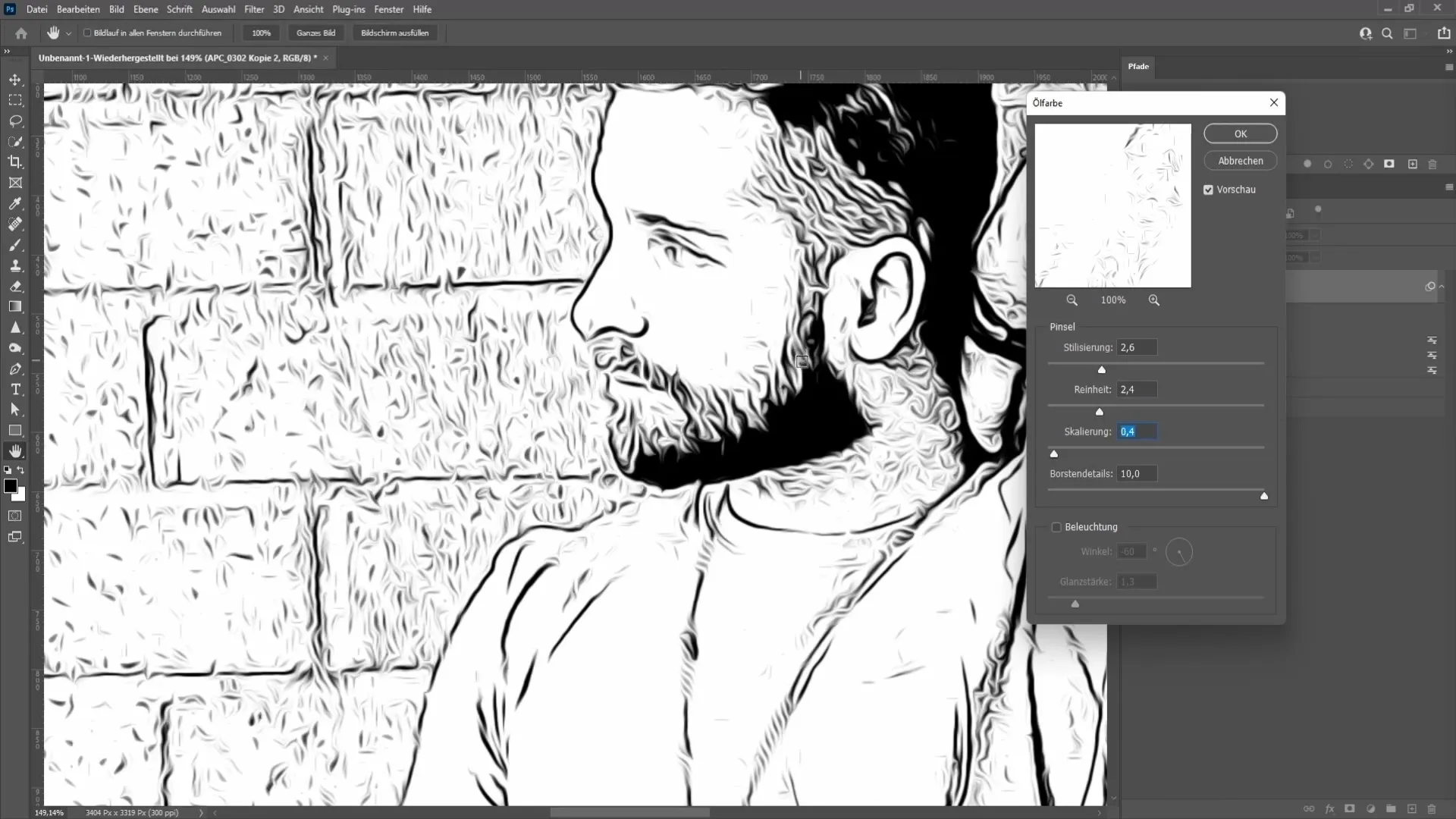Click the Crop tool icon
Viewport: 1456px width, 819px height.
15,162
